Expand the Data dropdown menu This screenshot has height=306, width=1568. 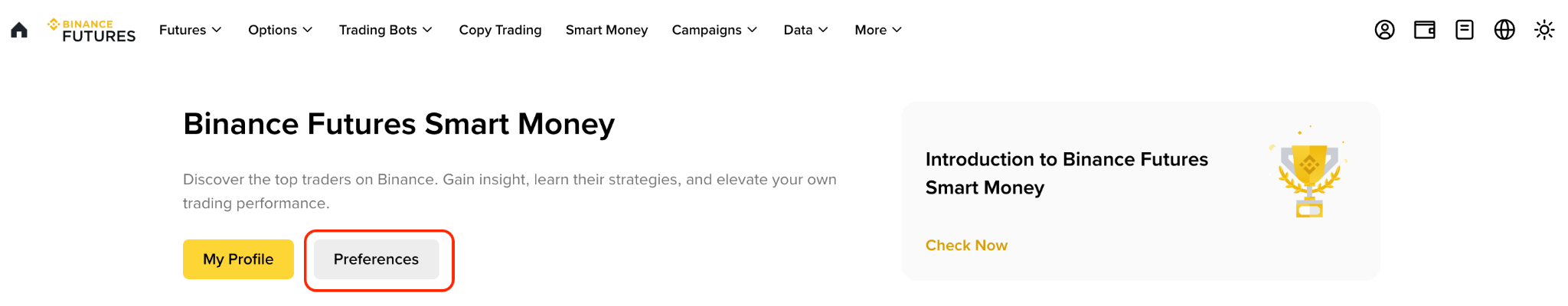click(x=805, y=30)
